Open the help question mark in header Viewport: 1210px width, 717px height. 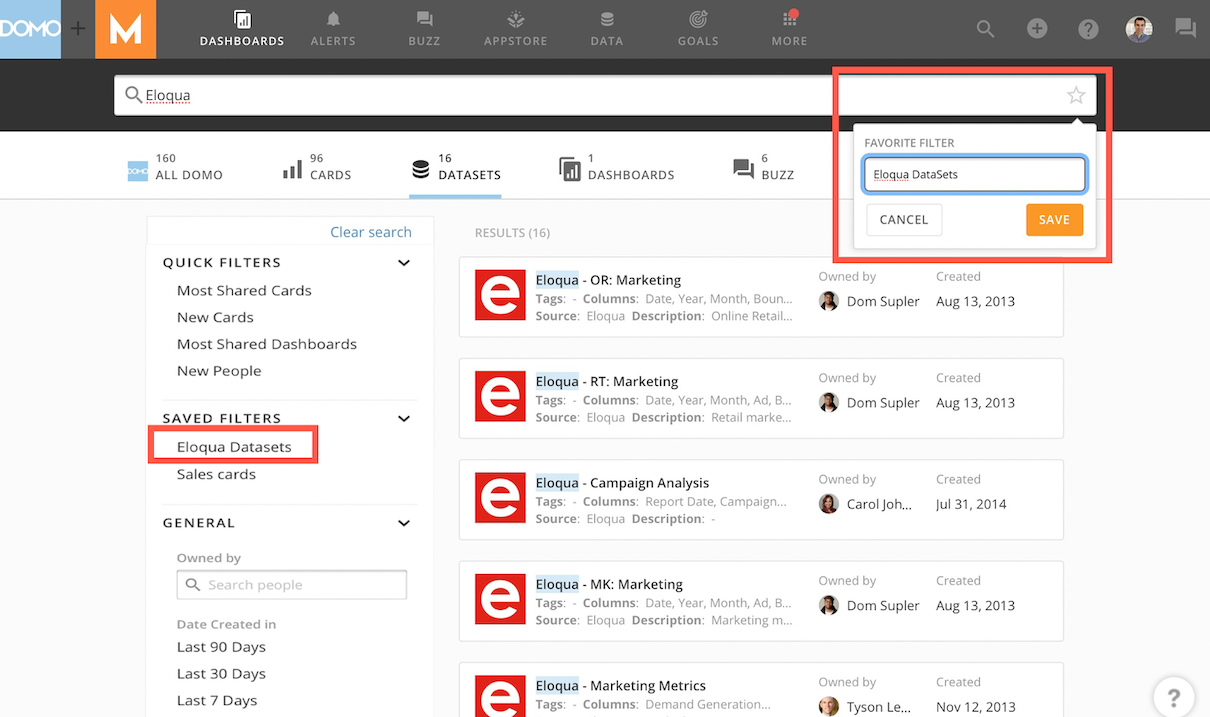click(x=1088, y=29)
